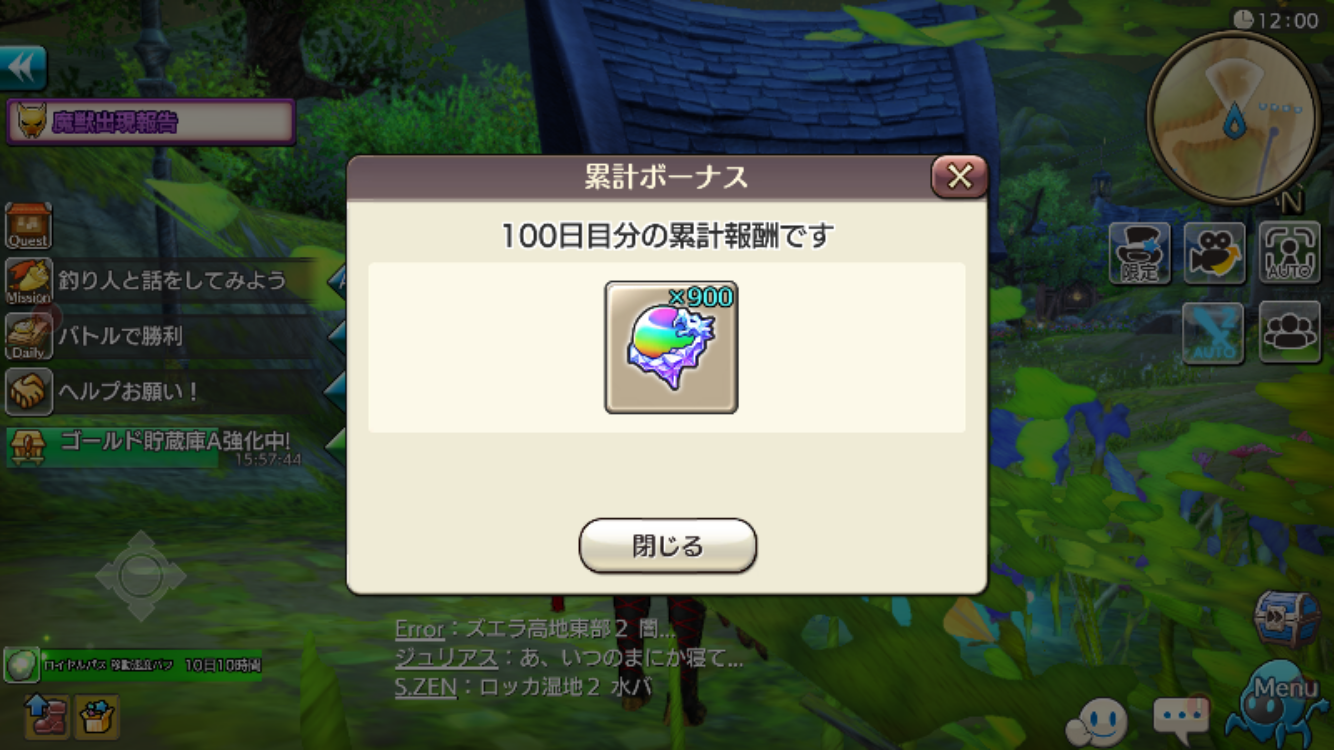Image resolution: width=1334 pixels, height=750 pixels.
Task: Open the Mission icon
Action: (x=28, y=281)
